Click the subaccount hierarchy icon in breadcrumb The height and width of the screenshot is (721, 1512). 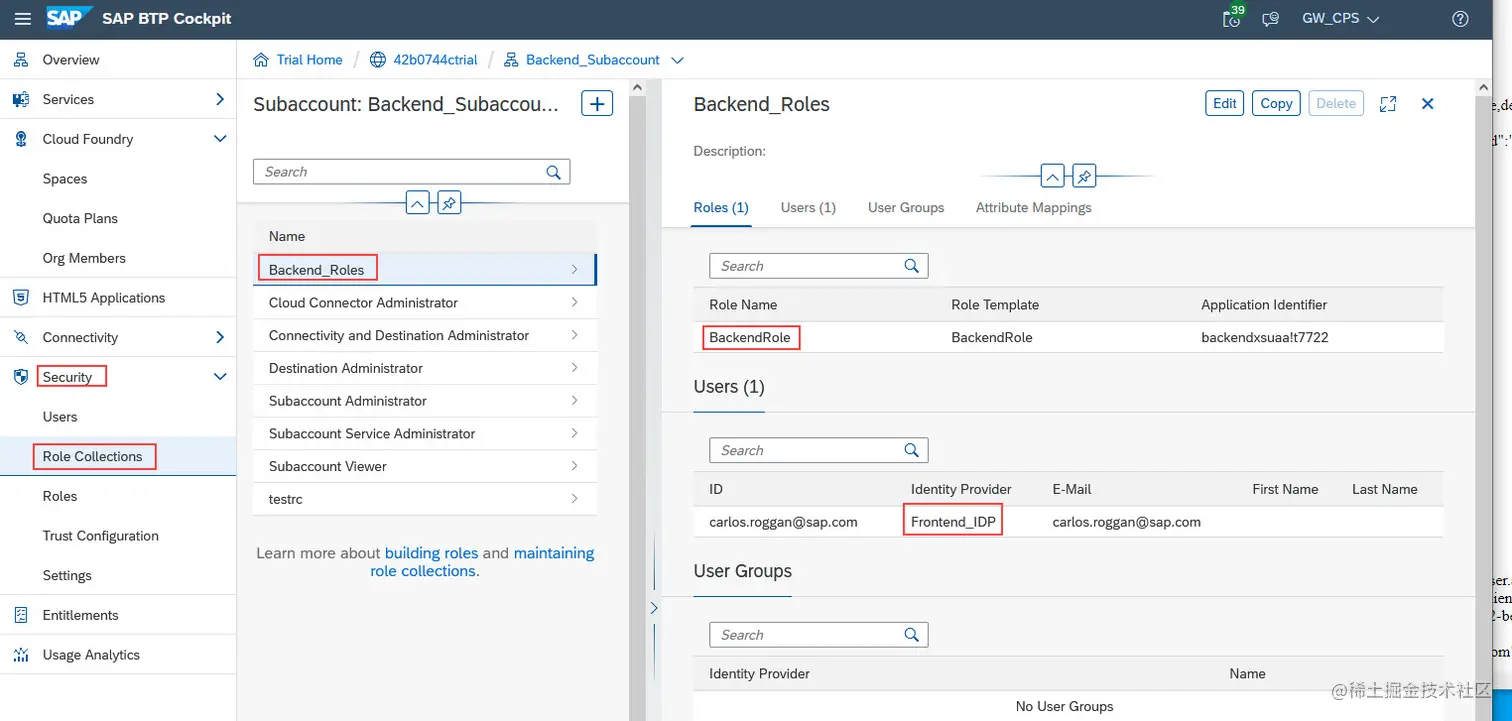tap(511, 60)
